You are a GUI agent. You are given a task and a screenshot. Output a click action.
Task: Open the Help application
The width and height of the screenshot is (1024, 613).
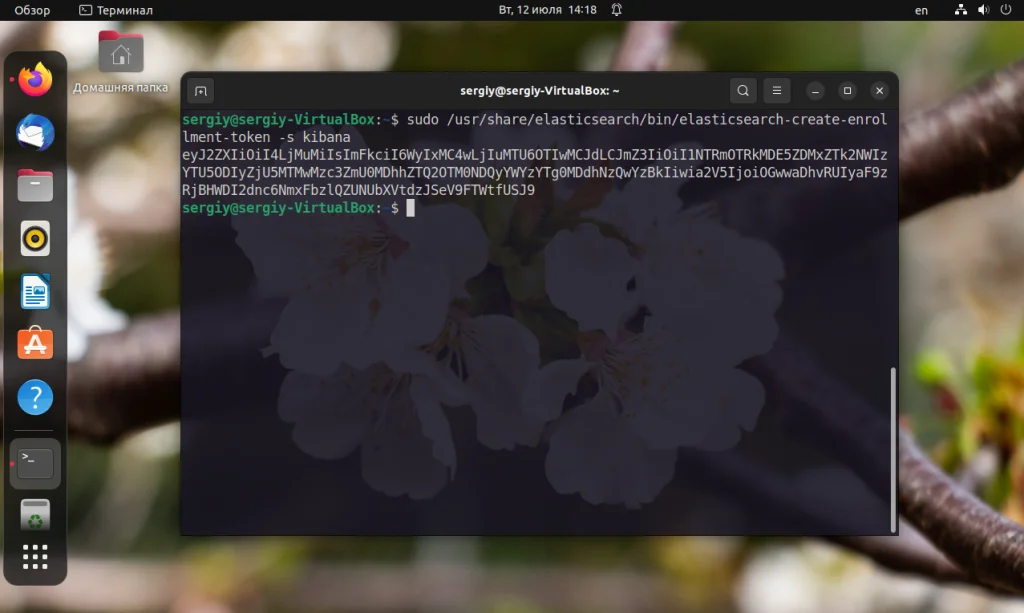click(34, 397)
